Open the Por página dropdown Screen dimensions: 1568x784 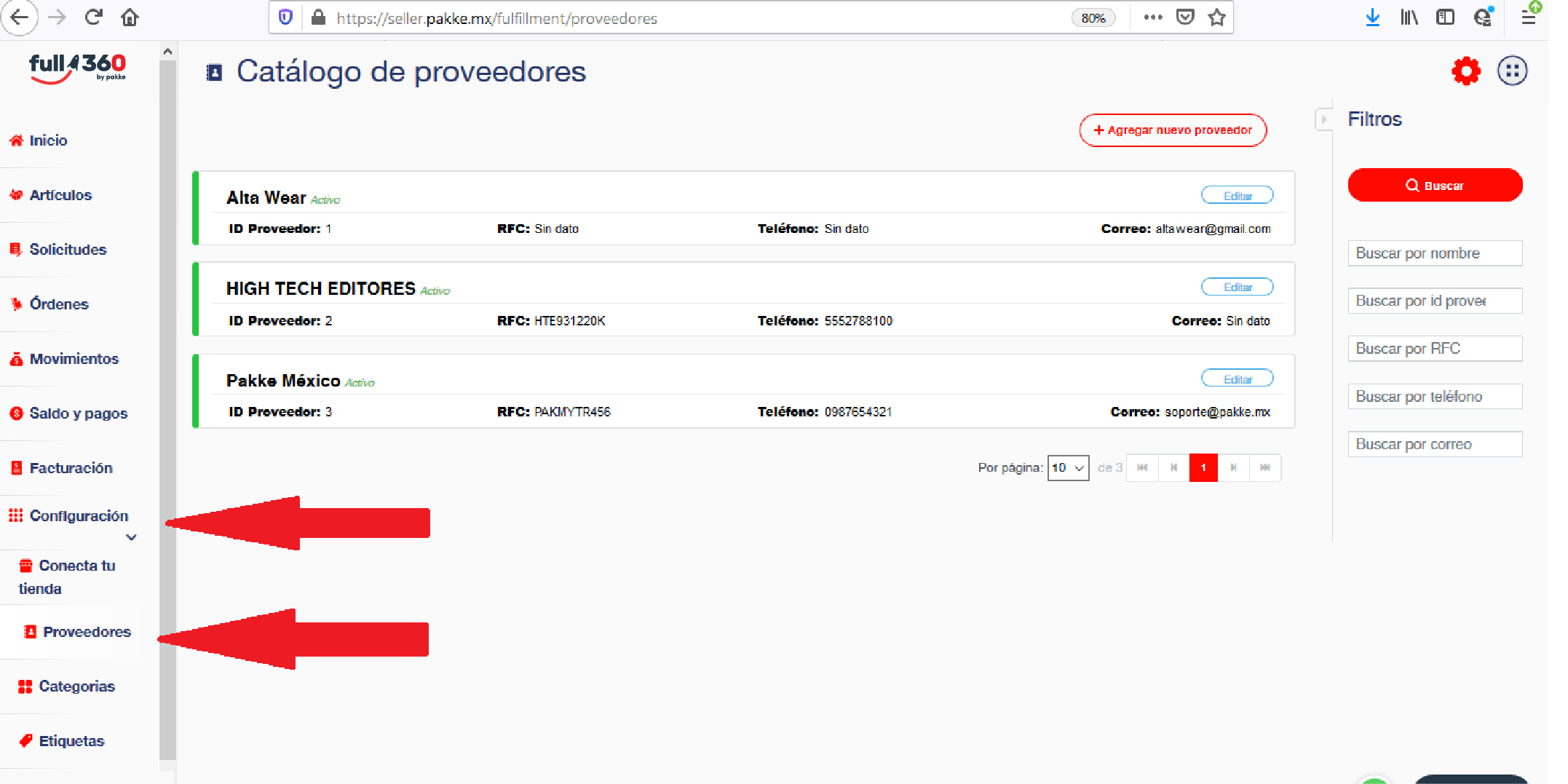(x=1067, y=468)
